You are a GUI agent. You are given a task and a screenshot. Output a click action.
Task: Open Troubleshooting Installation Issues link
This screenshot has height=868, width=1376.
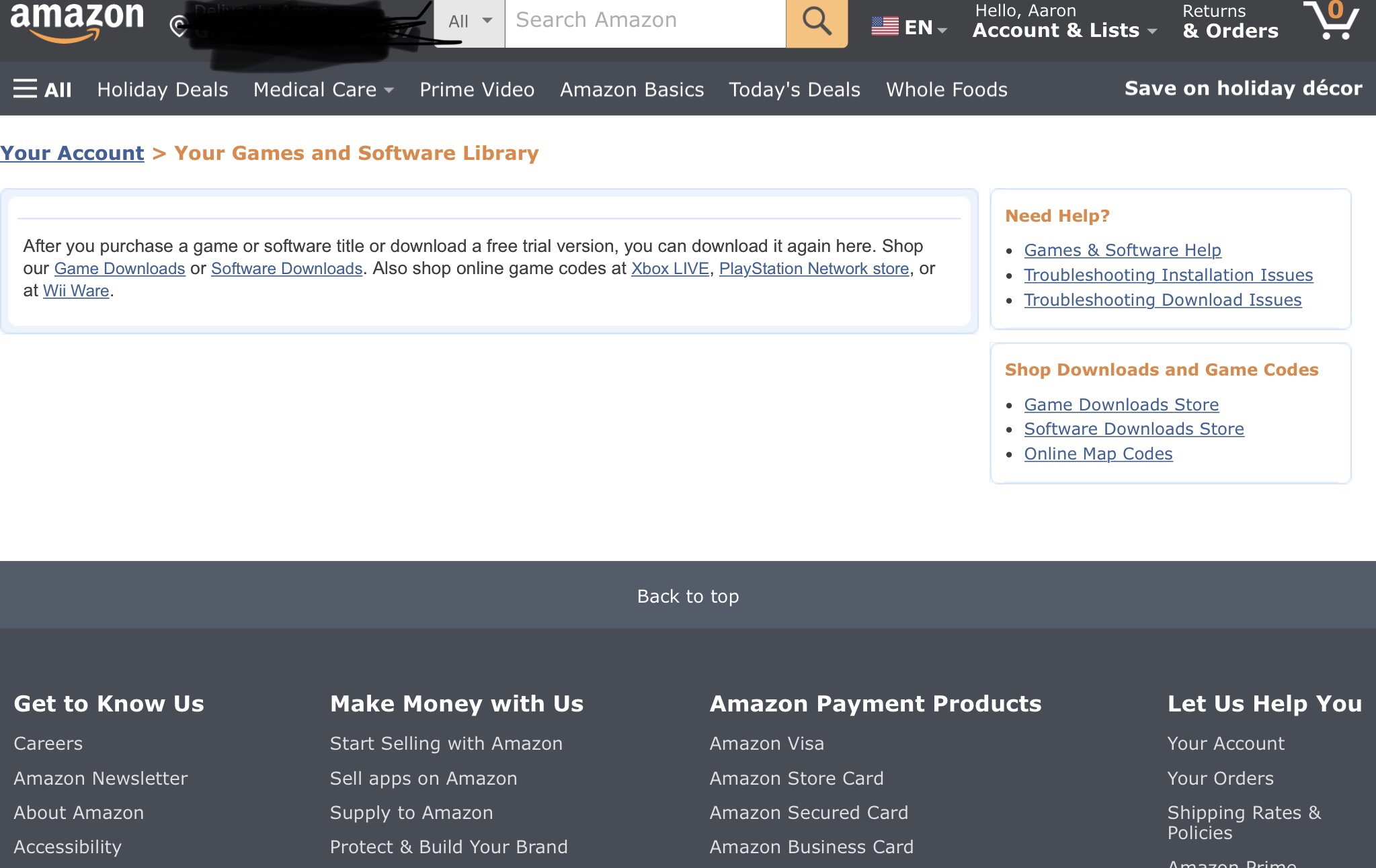click(x=1168, y=275)
